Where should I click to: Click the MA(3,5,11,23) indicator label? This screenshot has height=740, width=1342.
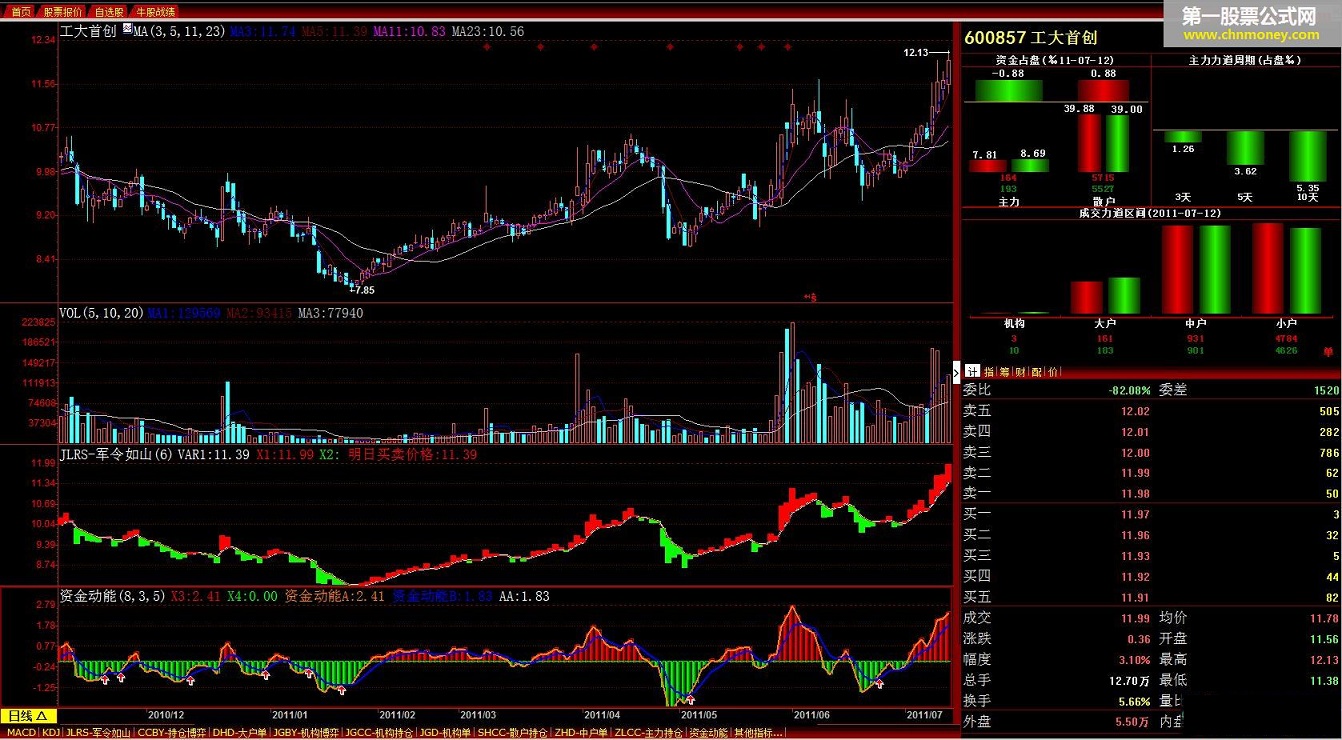[181, 32]
